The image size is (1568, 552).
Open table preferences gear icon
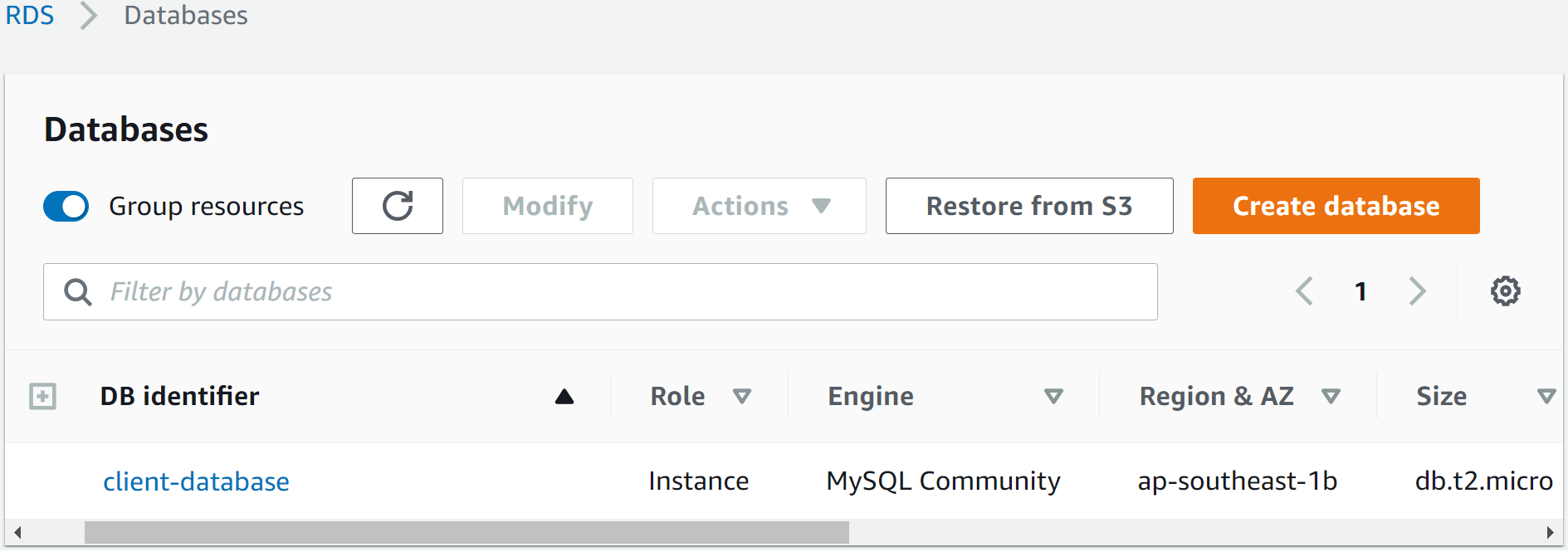pyautogui.click(x=1505, y=291)
